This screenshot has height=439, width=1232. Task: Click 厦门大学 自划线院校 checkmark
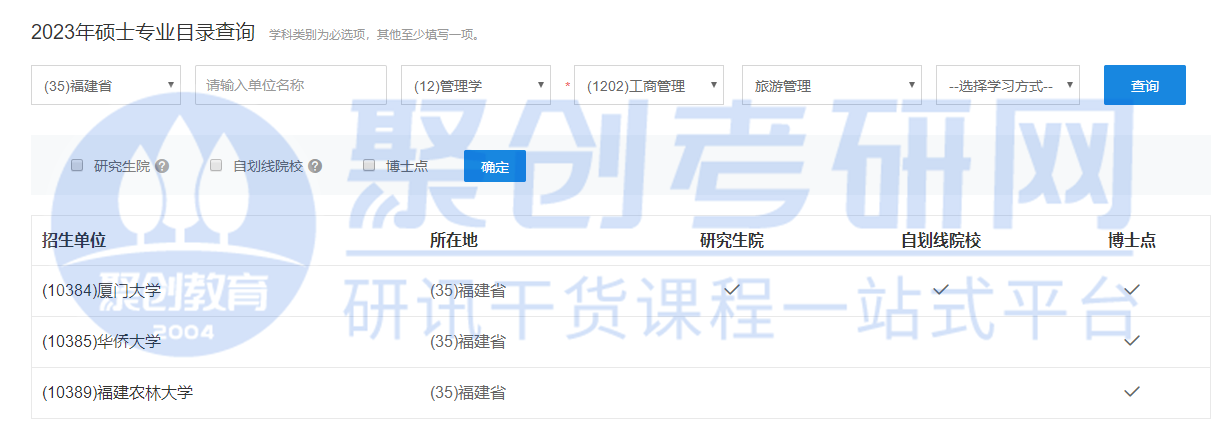pyautogui.click(x=941, y=289)
